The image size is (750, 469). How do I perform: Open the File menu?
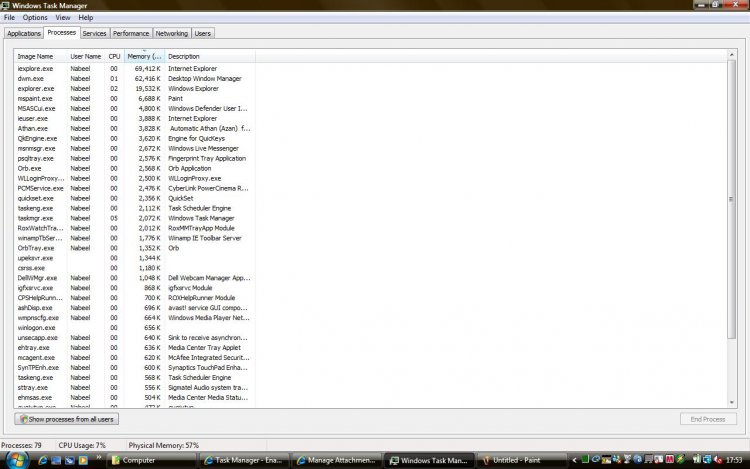(x=10, y=18)
